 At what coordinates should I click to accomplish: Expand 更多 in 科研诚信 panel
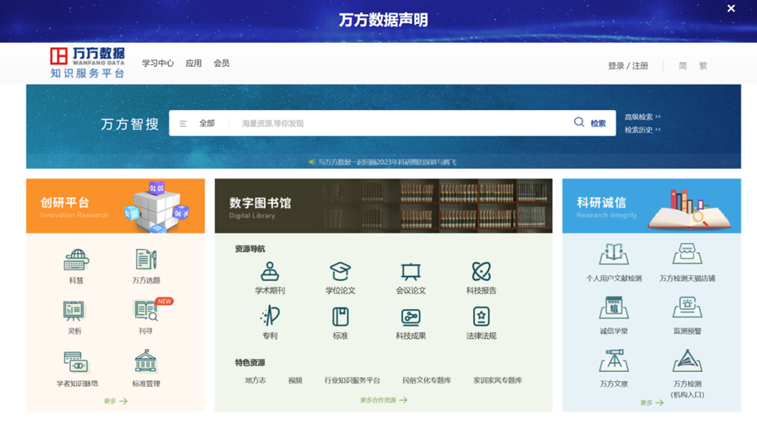tap(652, 402)
